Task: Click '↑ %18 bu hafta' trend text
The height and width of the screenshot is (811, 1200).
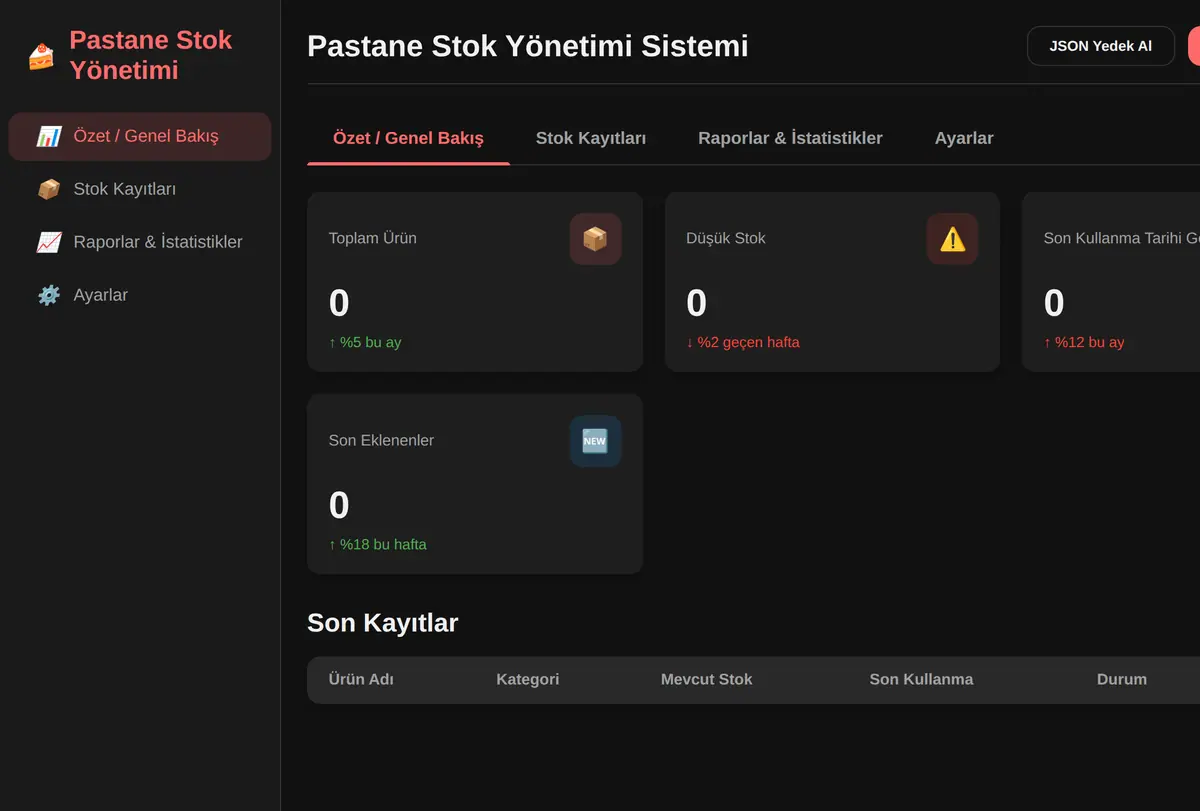Action: pos(378,544)
